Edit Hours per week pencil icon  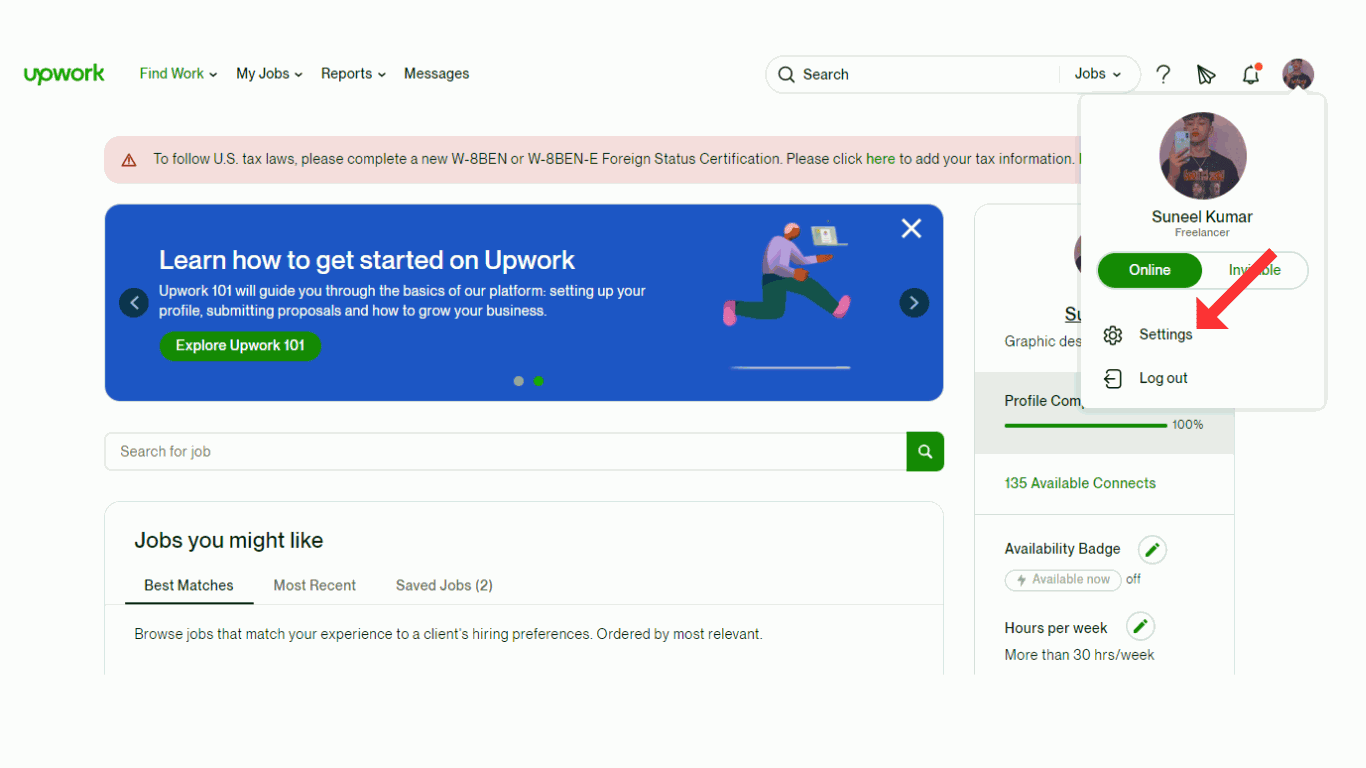coord(1141,627)
